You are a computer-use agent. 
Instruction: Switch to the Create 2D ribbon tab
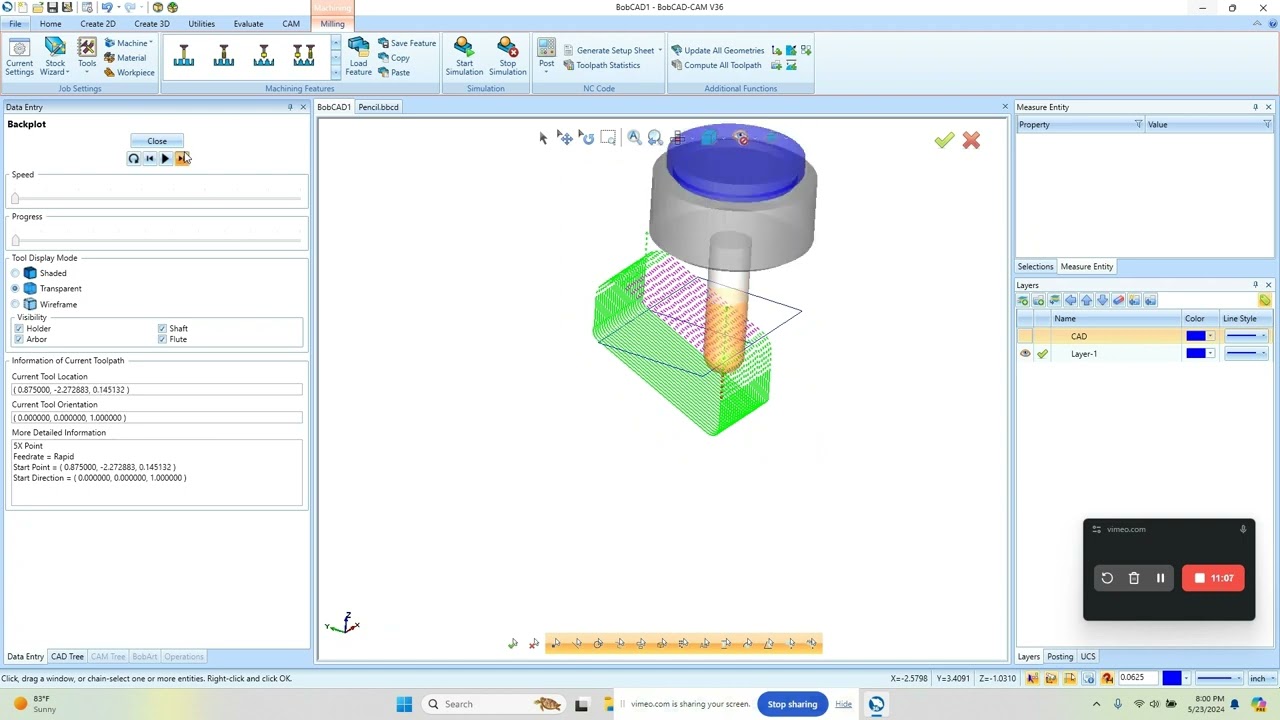pos(98,24)
